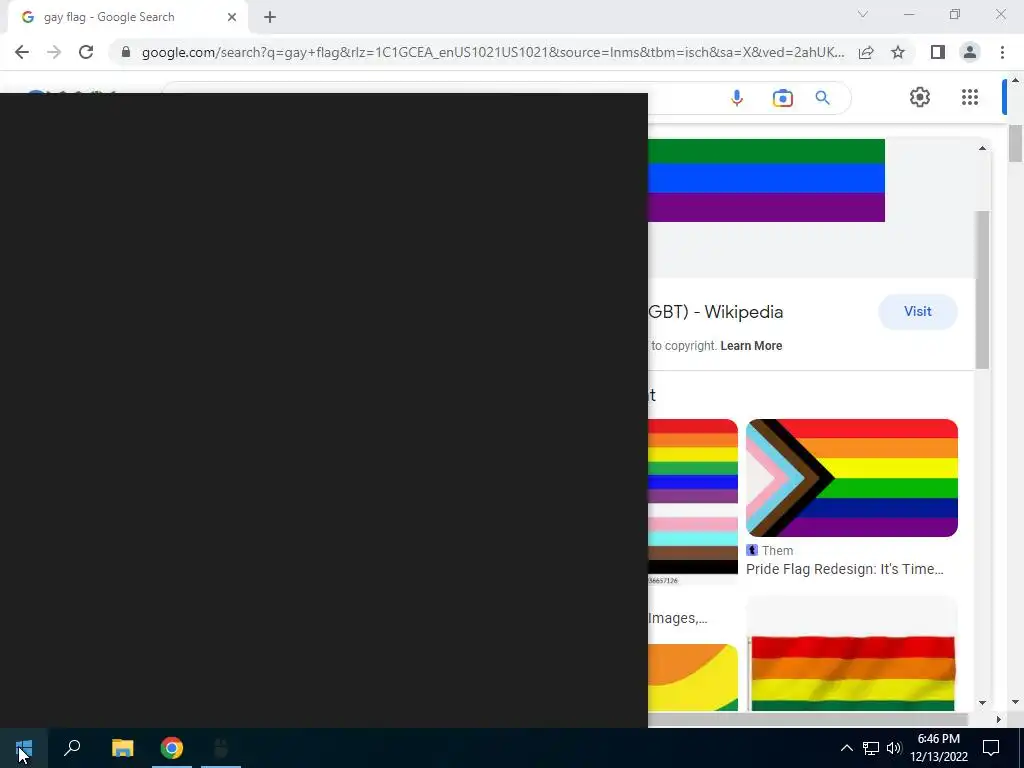Click the forward navigation arrow
The image size is (1024, 768).
coord(54,52)
